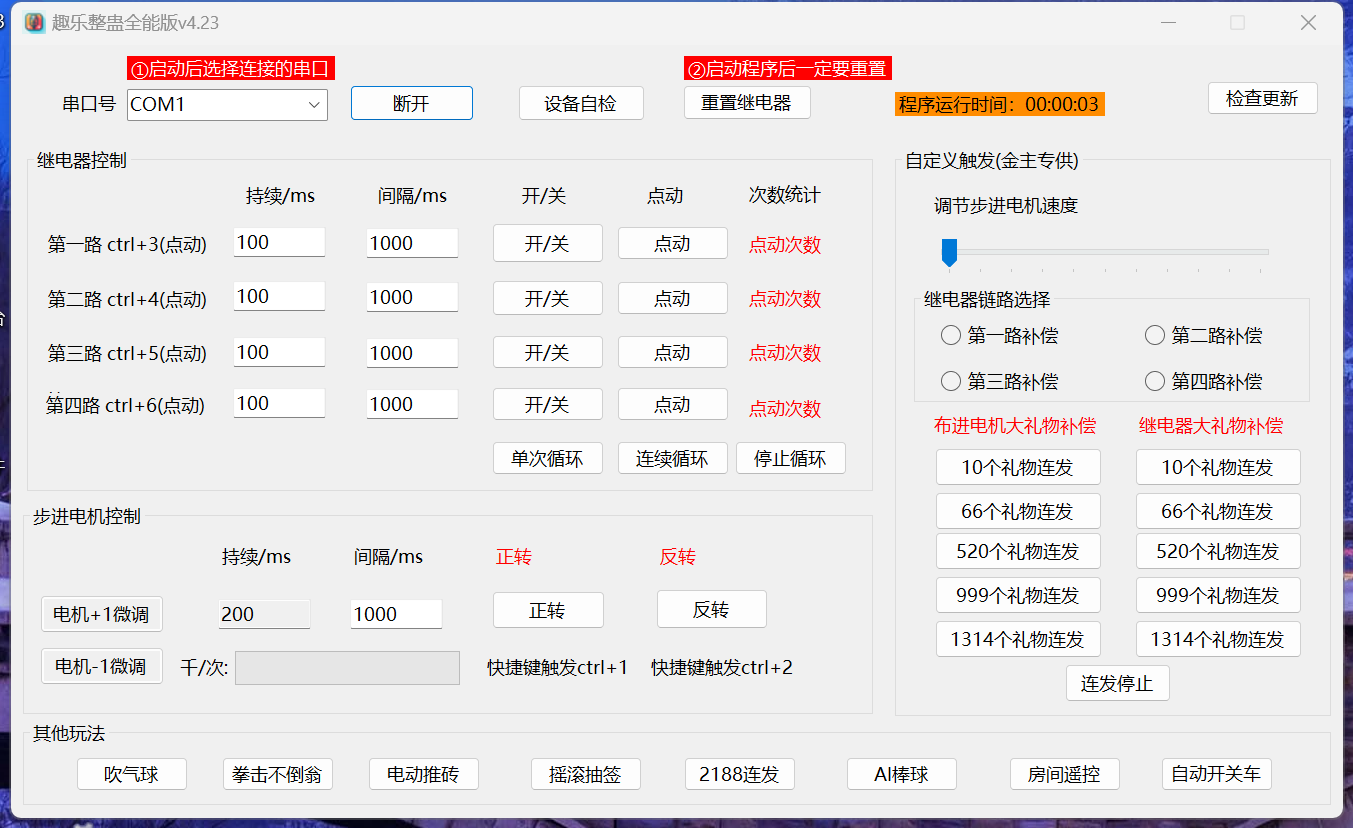Fire the stepper 1314个礼物连发 burst

(x=1018, y=639)
